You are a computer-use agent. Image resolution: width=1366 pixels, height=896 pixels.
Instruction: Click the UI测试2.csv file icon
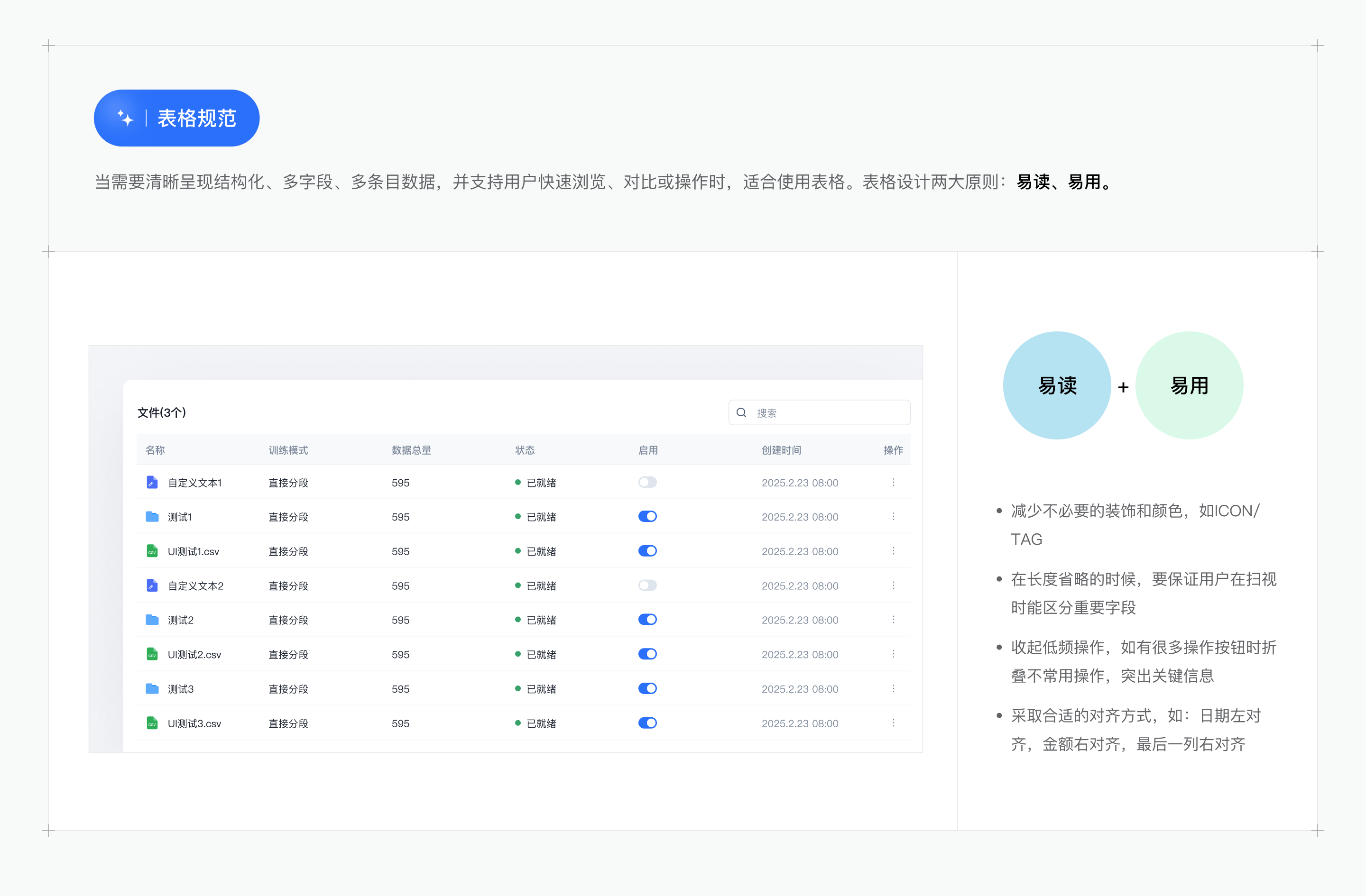coord(152,654)
